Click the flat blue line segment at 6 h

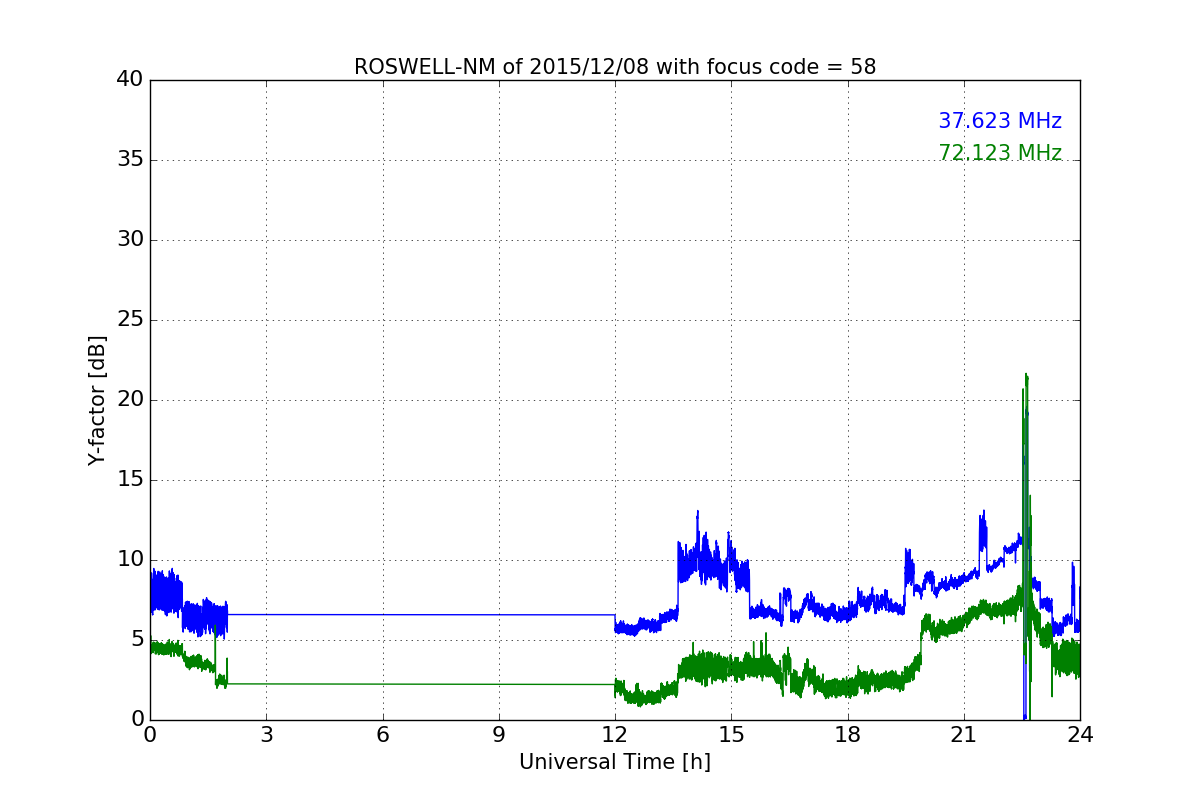[383, 614]
